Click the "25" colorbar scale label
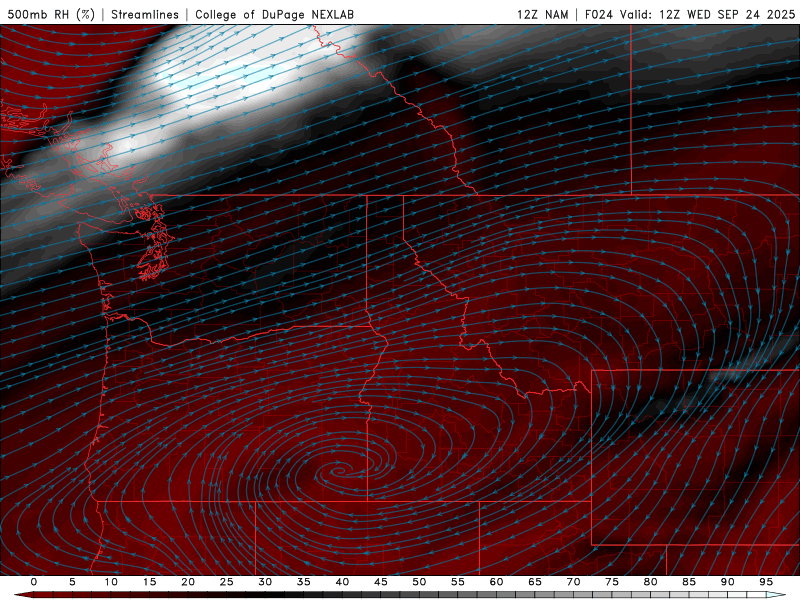 pyautogui.click(x=227, y=582)
